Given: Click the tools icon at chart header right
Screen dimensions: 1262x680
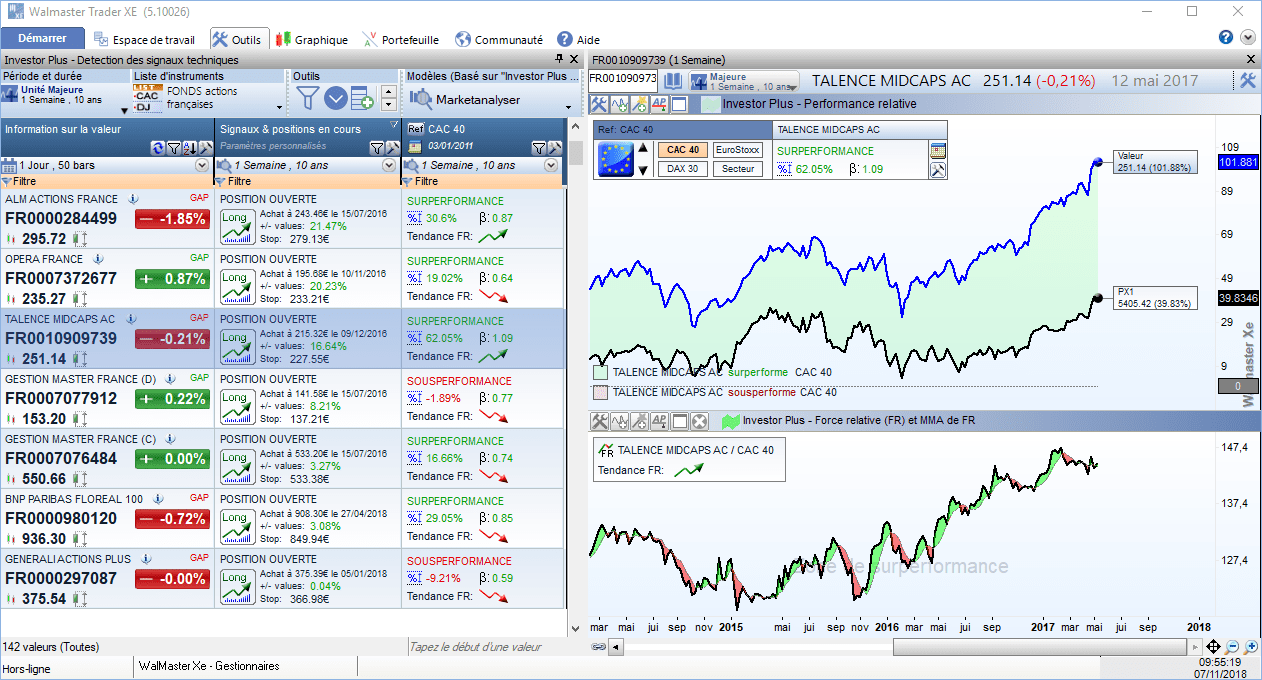Looking at the screenshot, I should (1247, 81).
